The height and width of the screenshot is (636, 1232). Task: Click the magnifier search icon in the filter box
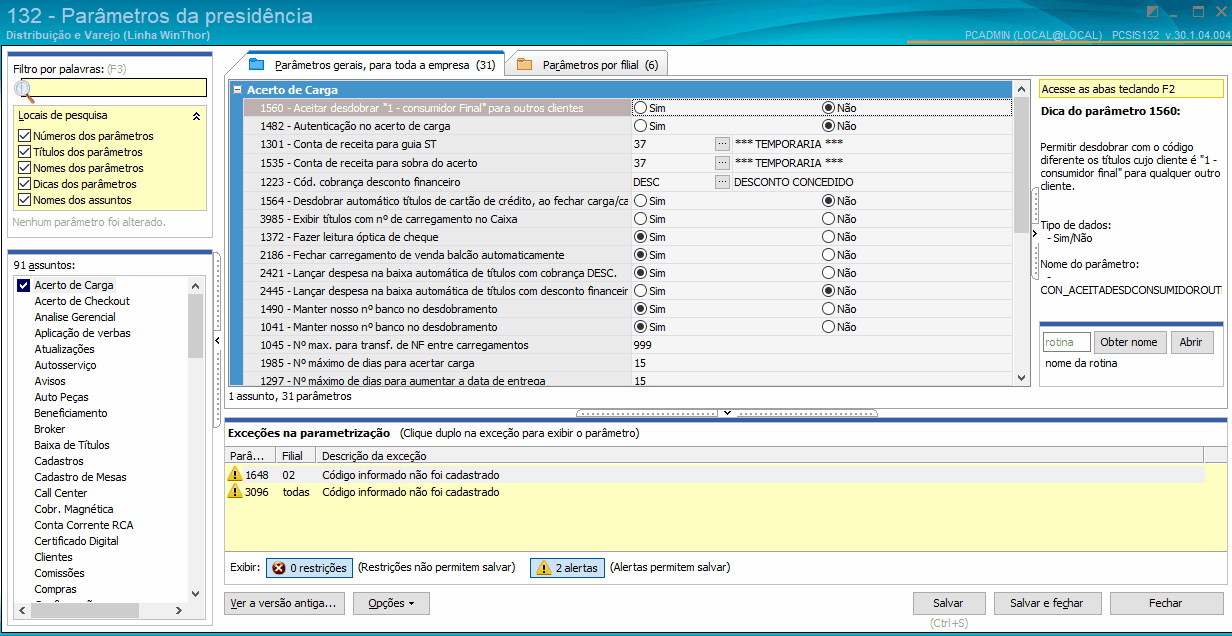click(x=23, y=90)
